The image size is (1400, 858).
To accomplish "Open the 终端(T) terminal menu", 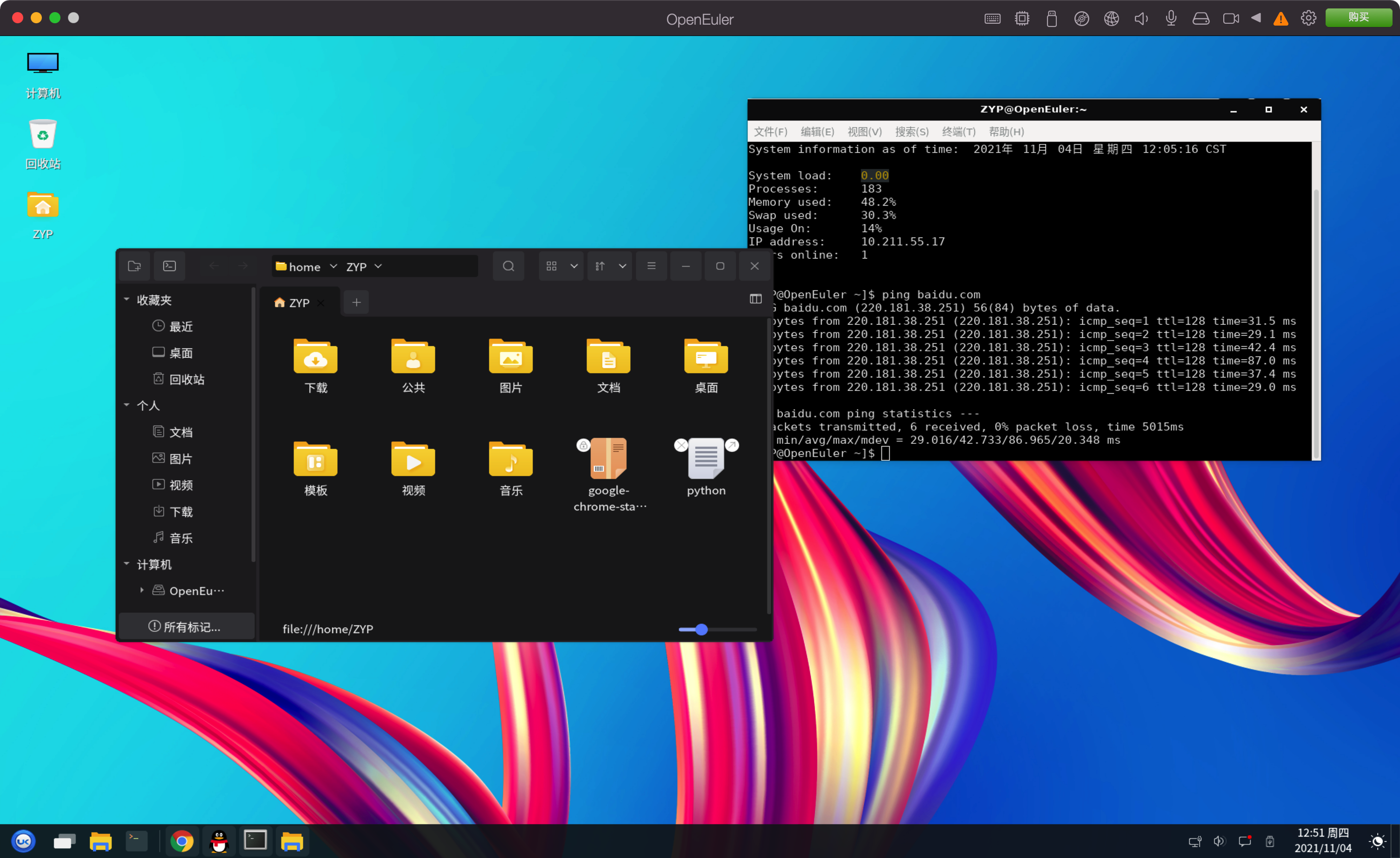I will 958,132.
